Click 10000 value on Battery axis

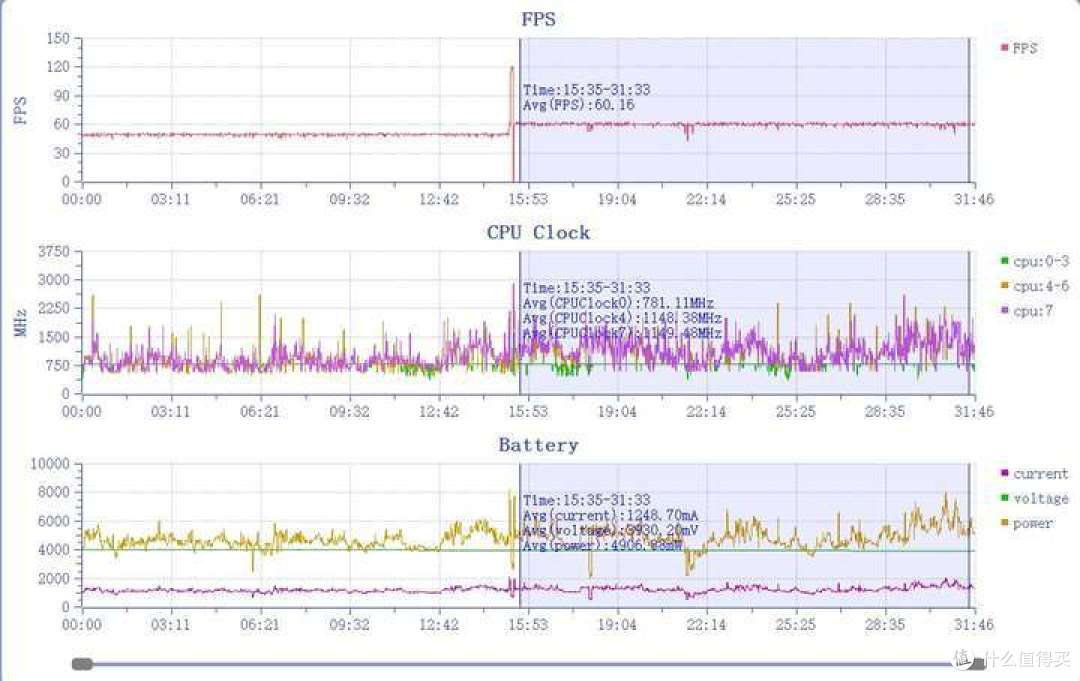tap(50, 464)
